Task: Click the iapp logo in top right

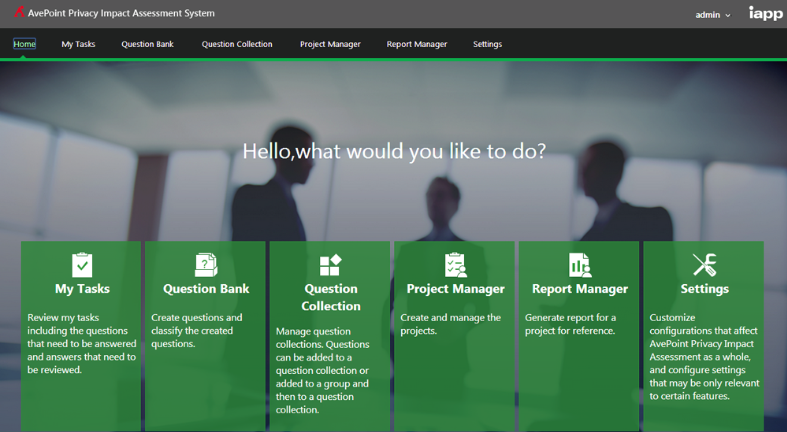Action: pos(765,14)
